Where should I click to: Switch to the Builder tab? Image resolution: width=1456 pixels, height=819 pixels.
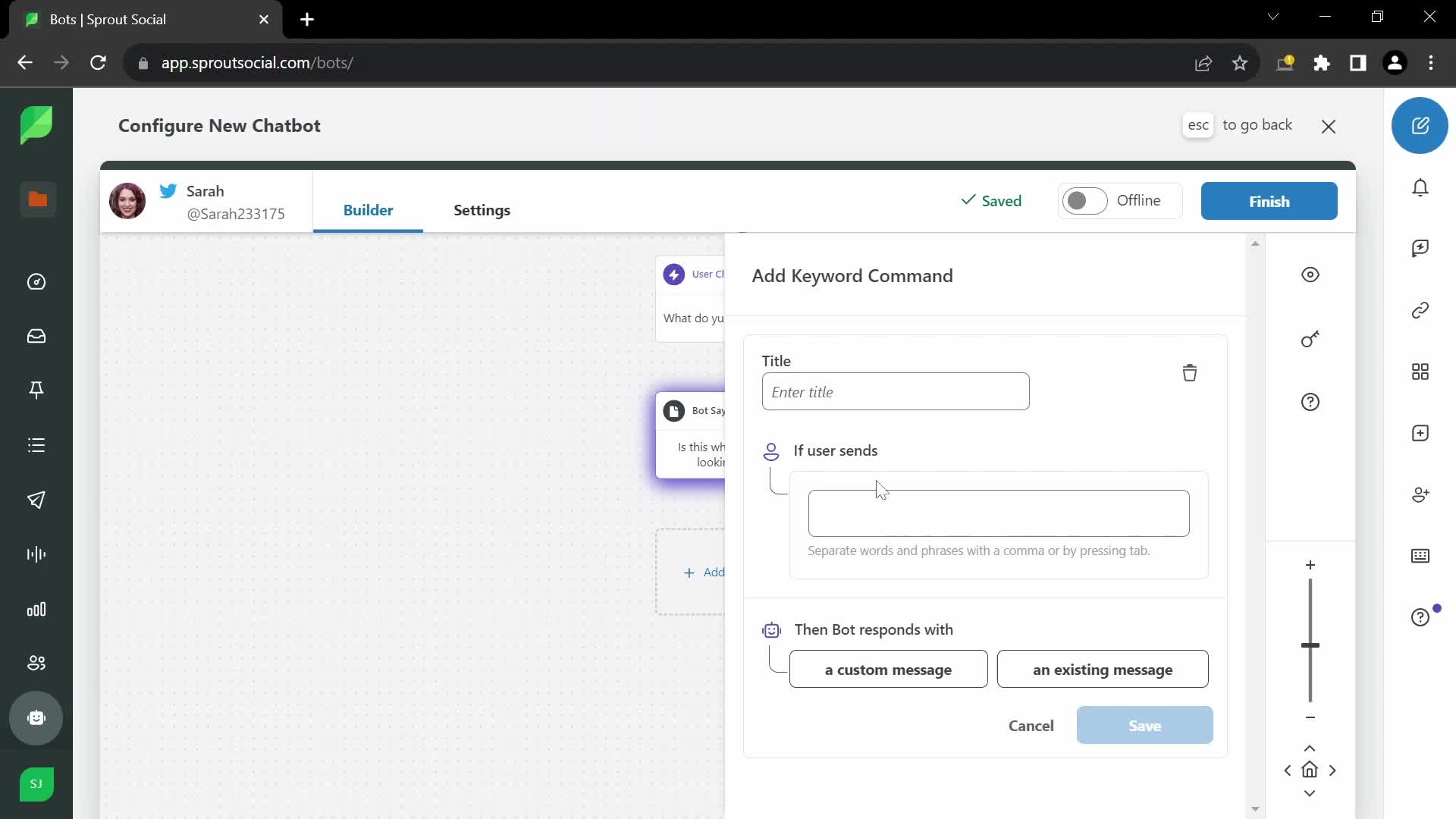[368, 210]
